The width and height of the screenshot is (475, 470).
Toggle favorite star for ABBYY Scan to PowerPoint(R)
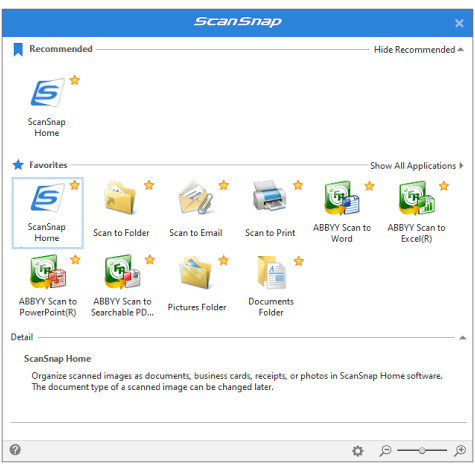click(x=75, y=259)
